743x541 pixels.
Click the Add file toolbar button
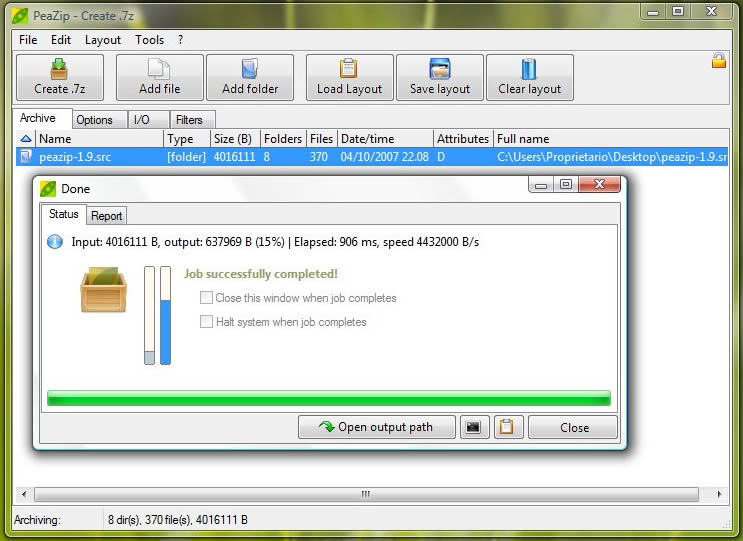click(160, 77)
